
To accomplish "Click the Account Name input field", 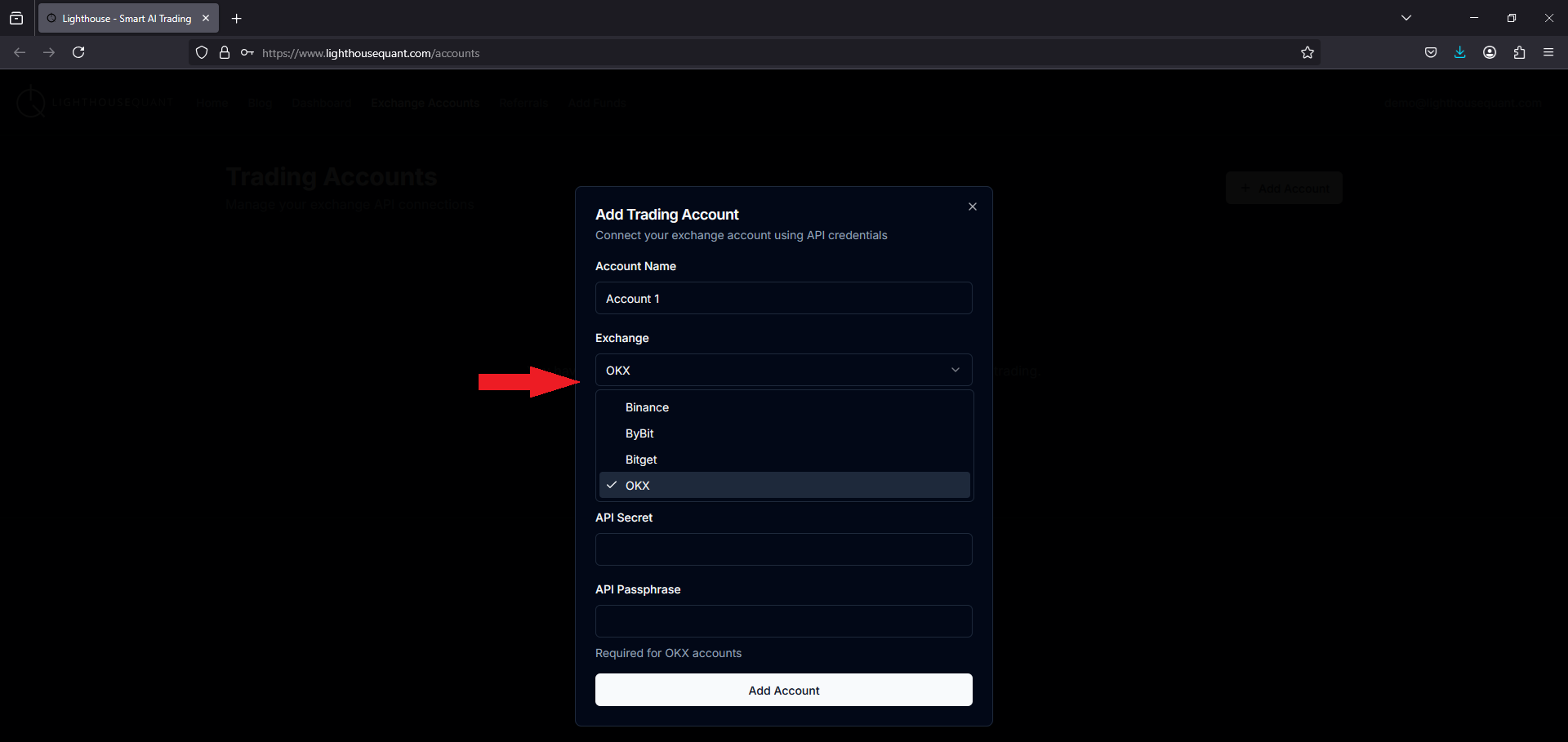I will point(784,298).
